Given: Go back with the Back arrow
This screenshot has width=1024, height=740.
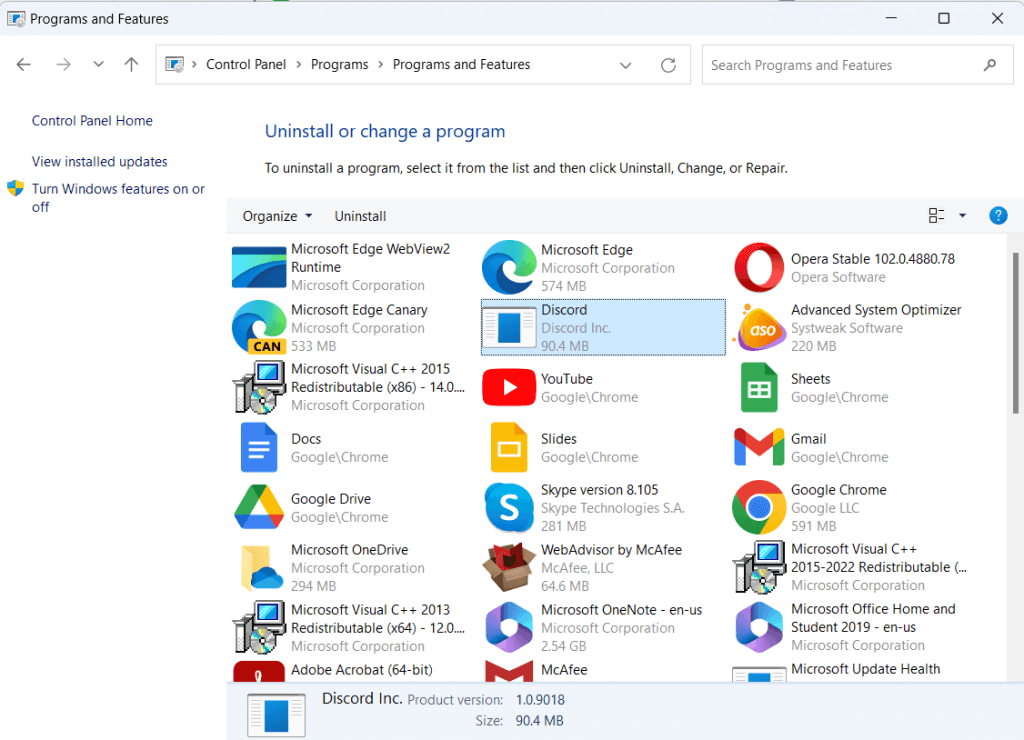Looking at the screenshot, I should (24, 64).
